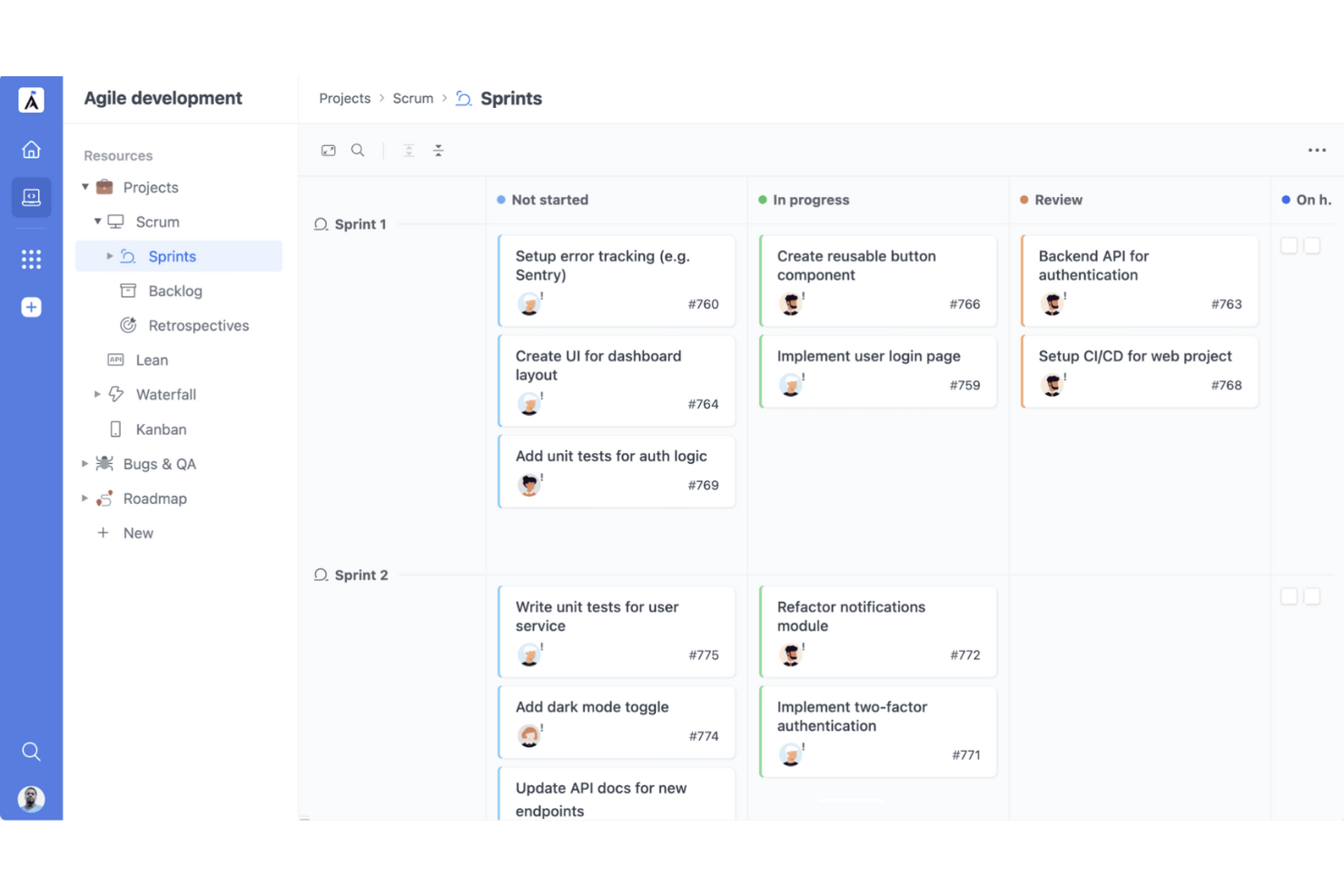Expand the Bugs & QA project tree
The height and width of the screenshot is (896, 1344).
[84, 463]
